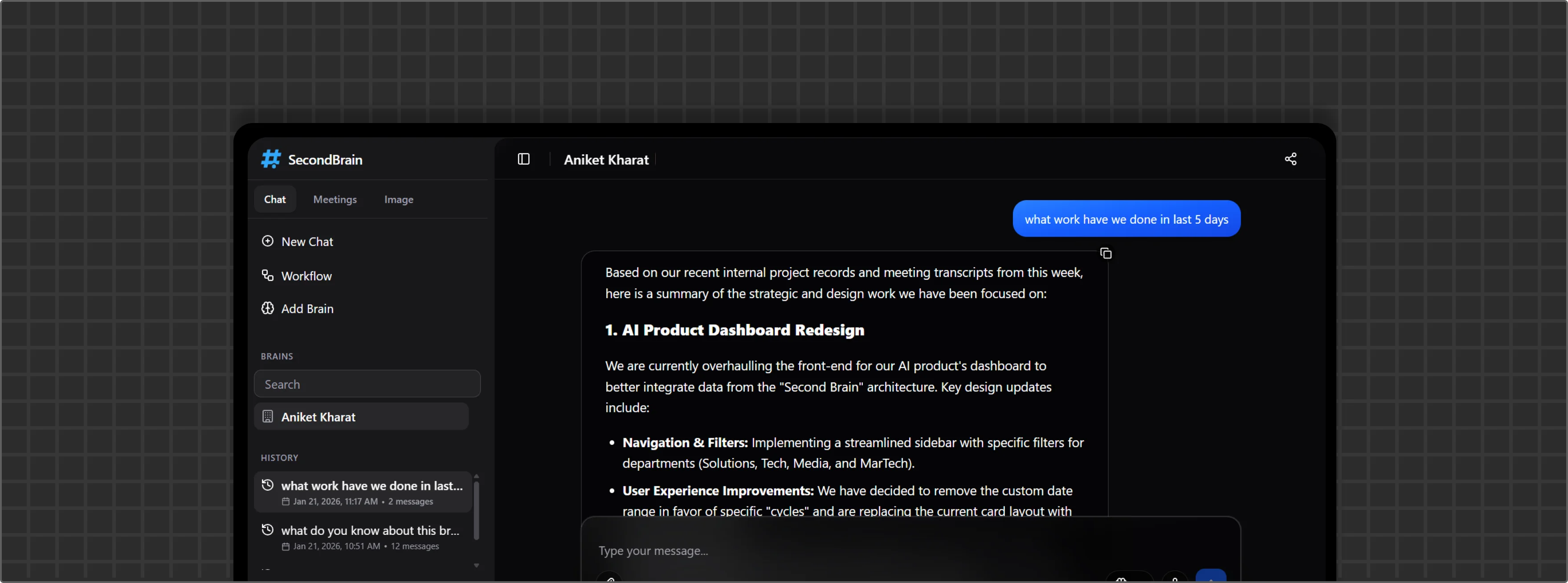The height and width of the screenshot is (583, 1568).
Task: Click the New Chat plus icon
Action: click(267, 241)
